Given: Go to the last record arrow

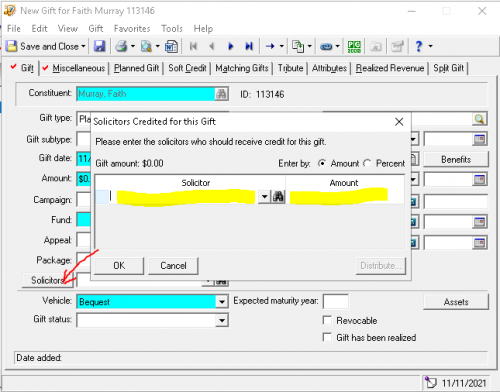Looking at the screenshot, I should tap(249, 46).
